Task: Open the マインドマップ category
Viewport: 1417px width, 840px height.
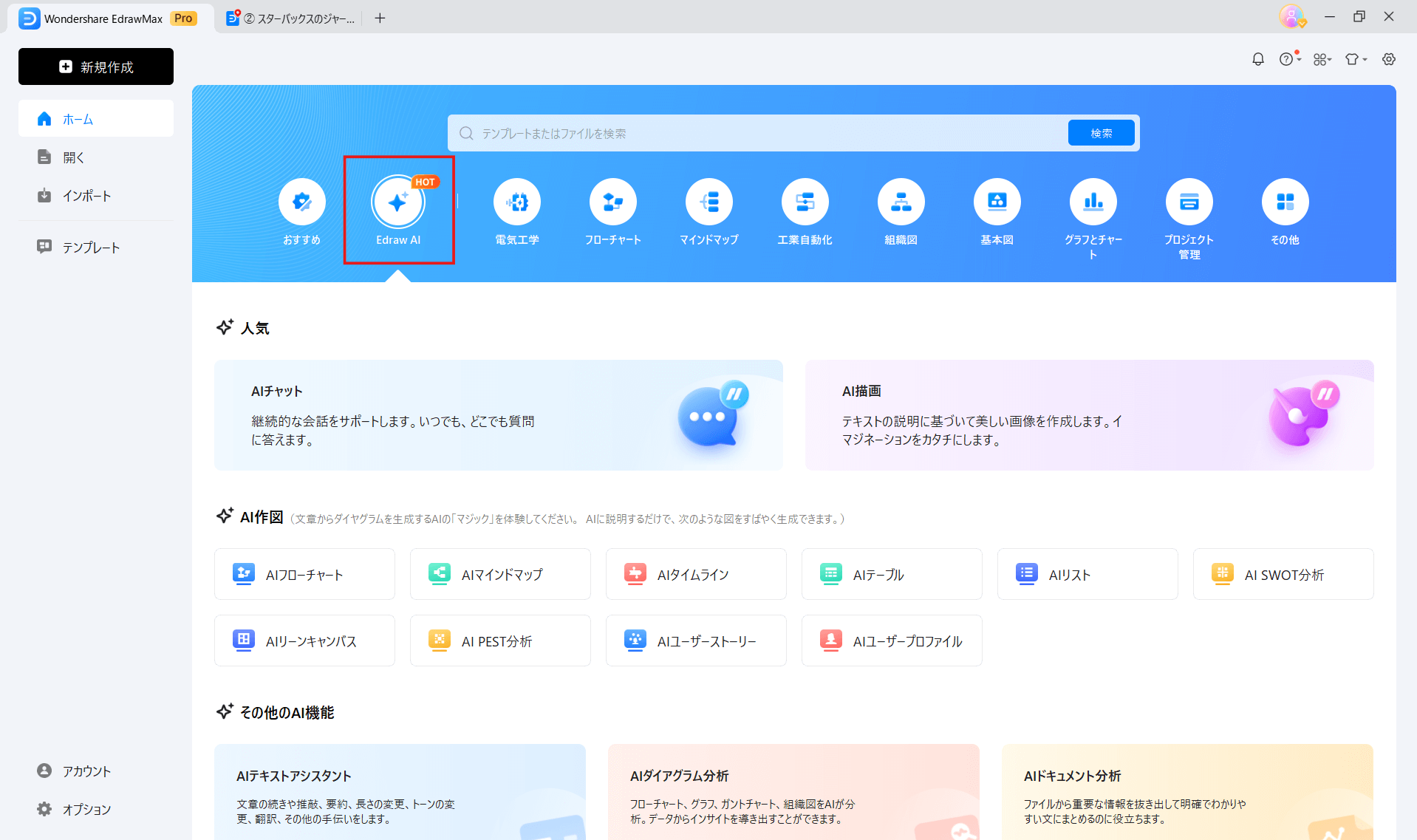Action: 709,202
